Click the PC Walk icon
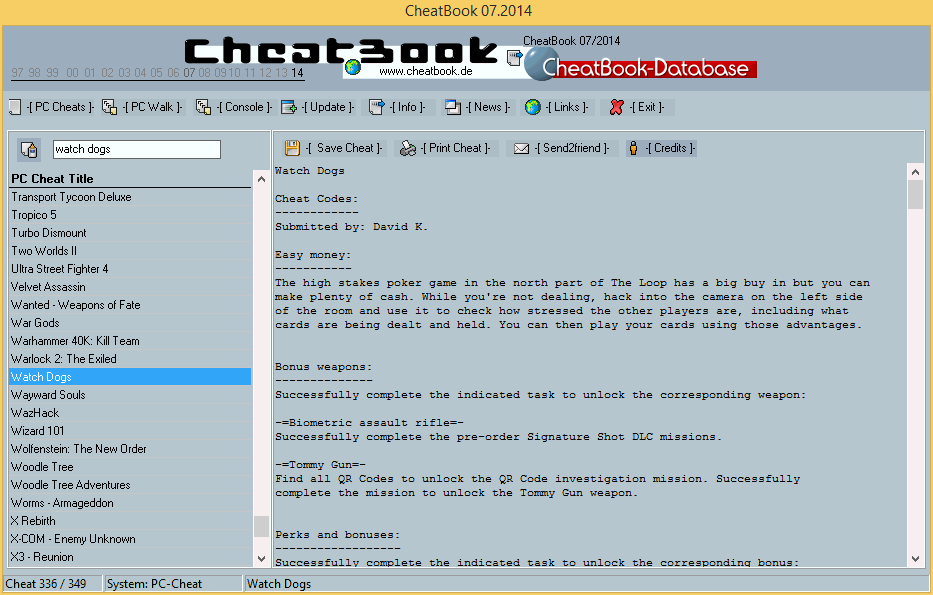The height and width of the screenshot is (595, 933). (x=109, y=107)
